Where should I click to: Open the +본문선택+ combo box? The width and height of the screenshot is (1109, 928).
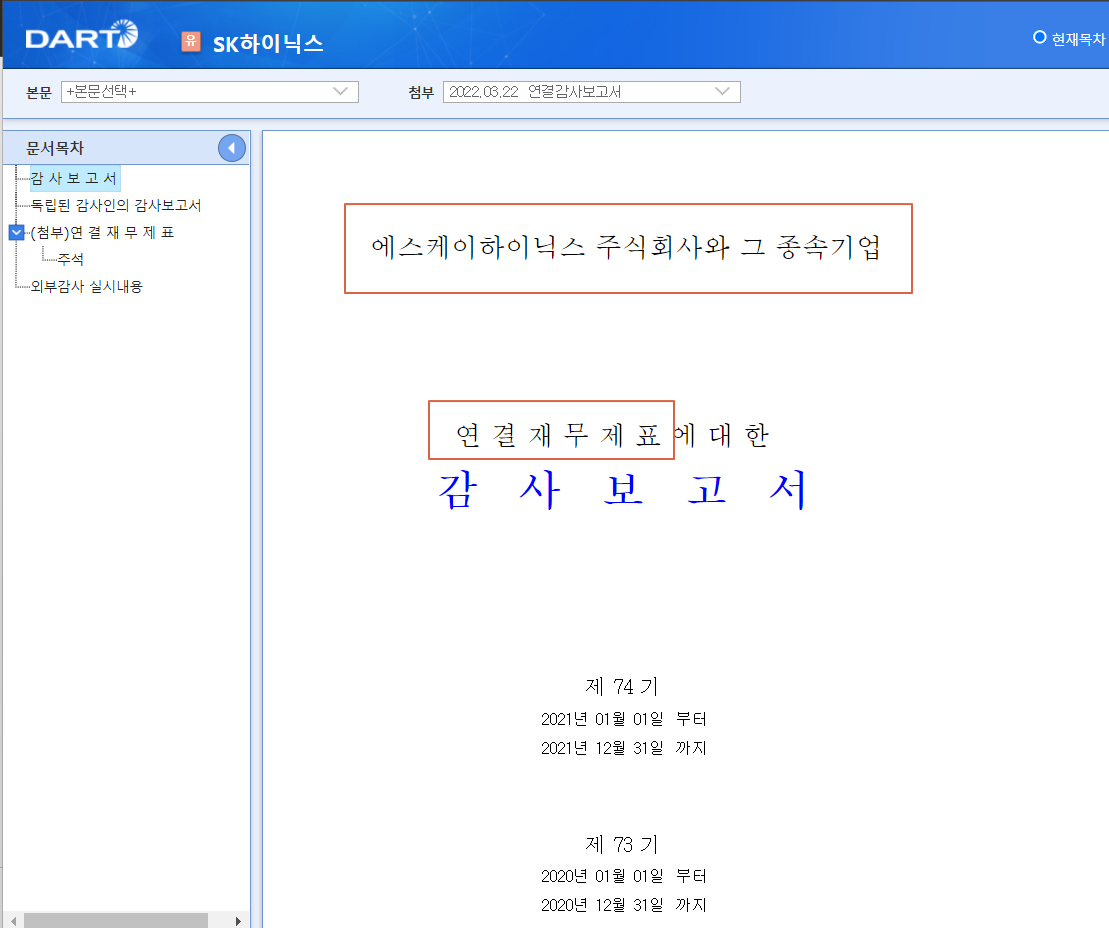(210, 91)
